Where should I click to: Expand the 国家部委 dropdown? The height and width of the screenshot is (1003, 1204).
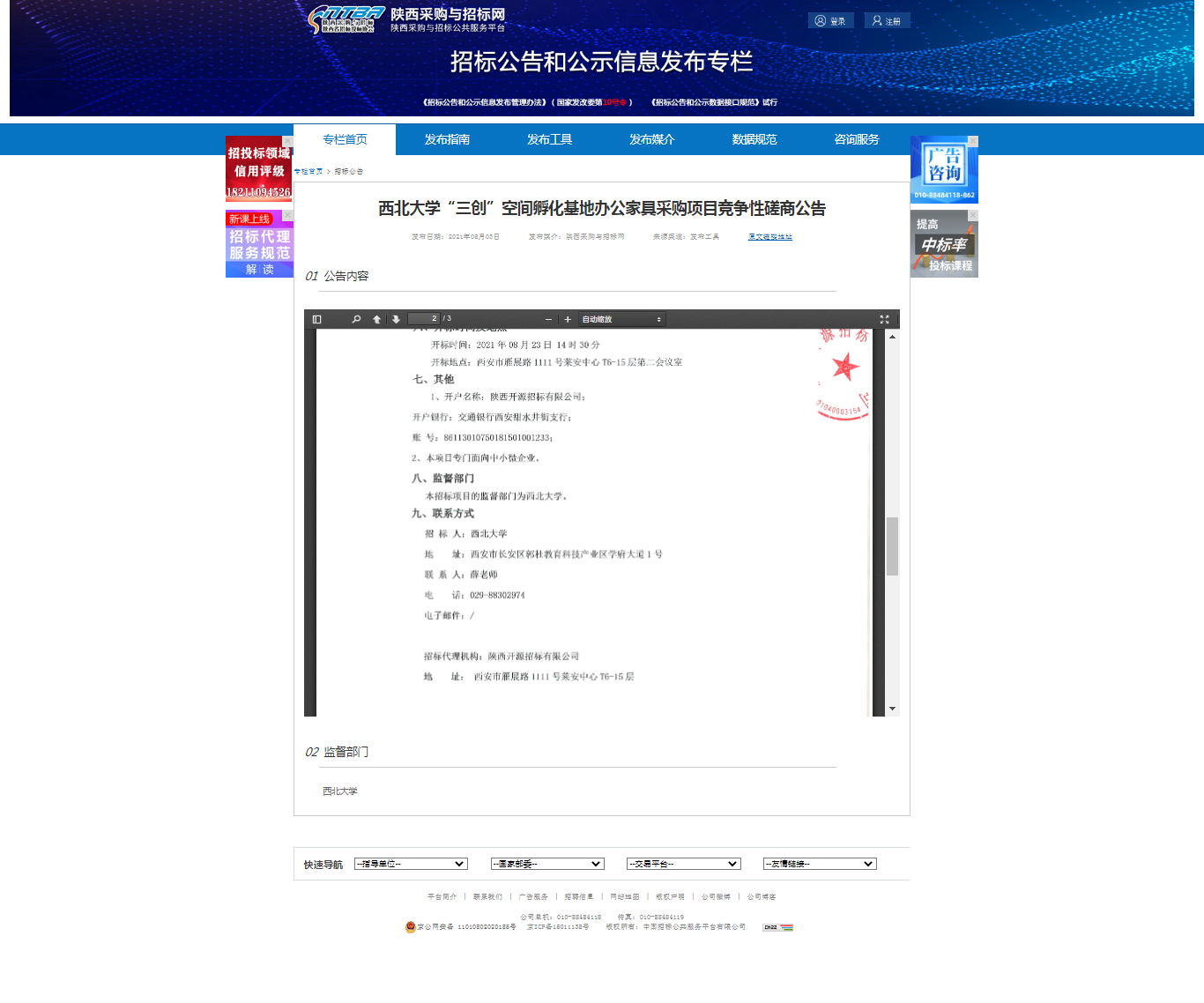click(547, 864)
